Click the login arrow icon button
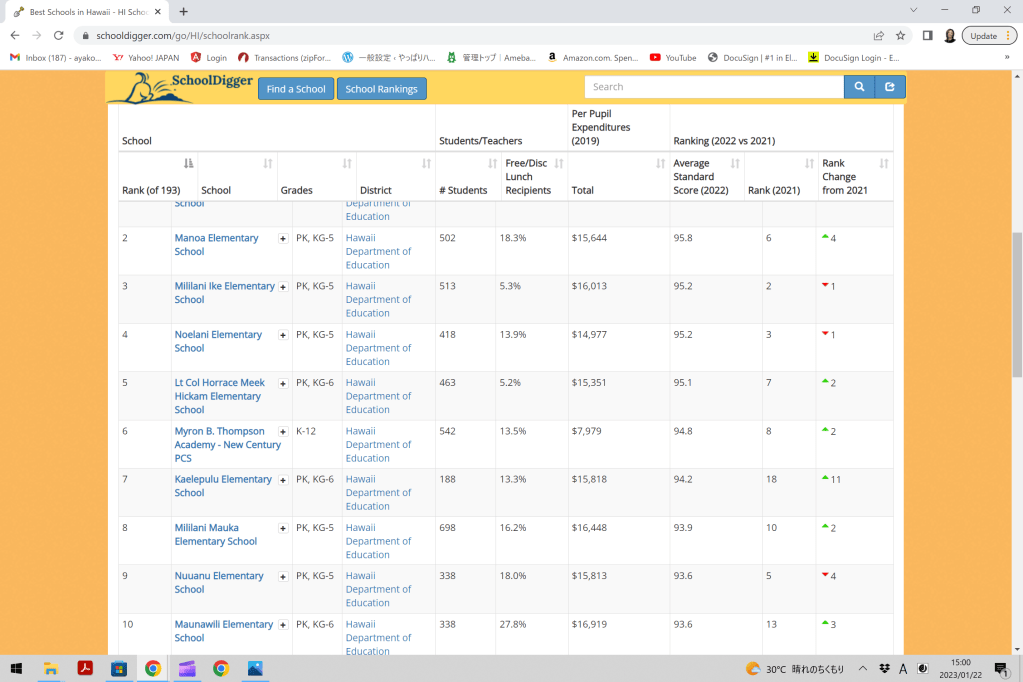This screenshot has height=682, width=1023. pyautogui.click(x=889, y=88)
